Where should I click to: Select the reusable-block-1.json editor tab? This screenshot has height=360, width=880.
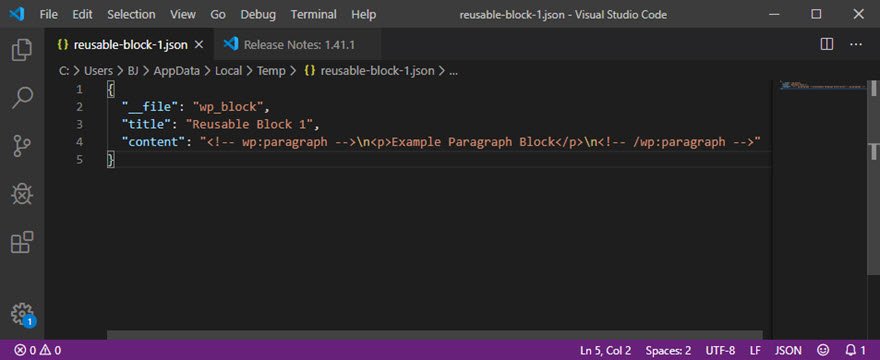(130, 45)
